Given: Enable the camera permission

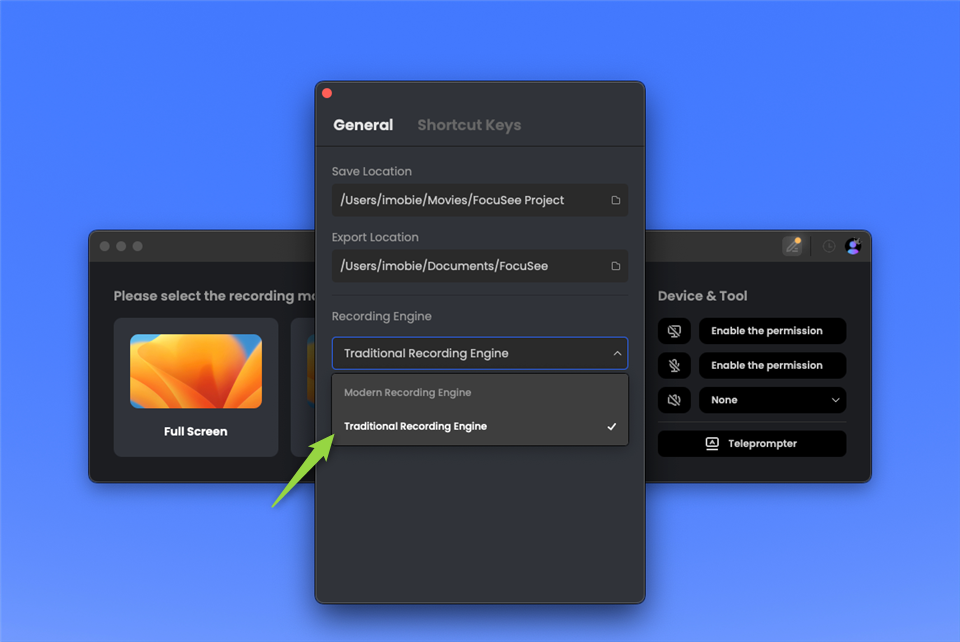Looking at the screenshot, I should pyautogui.click(x=772, y=331).
